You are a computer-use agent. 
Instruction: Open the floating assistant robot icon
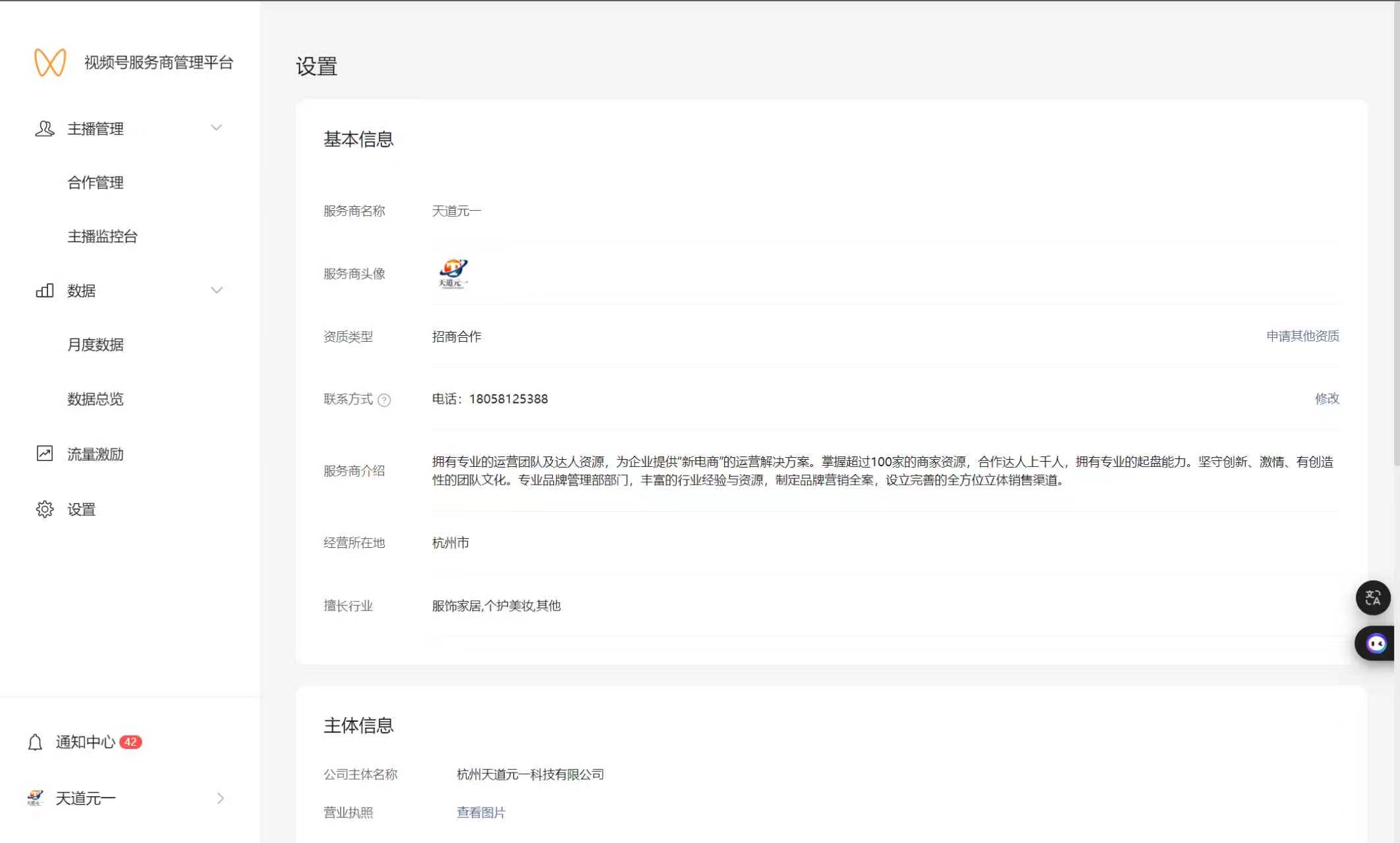point(1376,643)
